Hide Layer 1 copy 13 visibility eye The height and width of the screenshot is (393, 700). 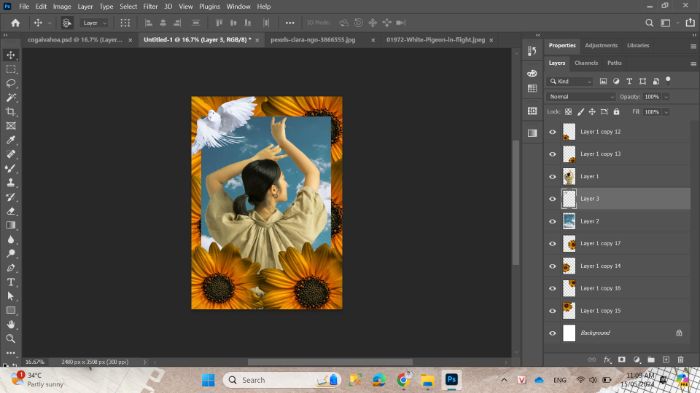click(x=553, y=154)
